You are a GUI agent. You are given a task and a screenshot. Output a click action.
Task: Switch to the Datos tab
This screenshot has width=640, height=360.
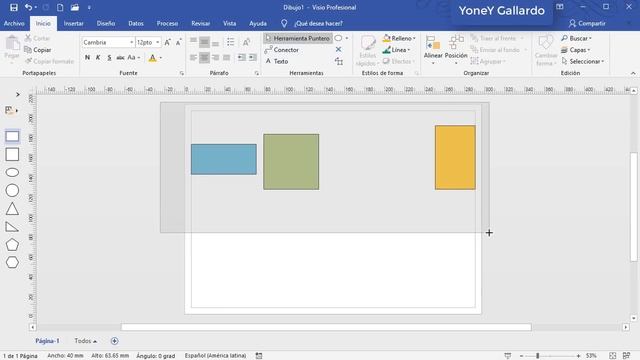point(136,24)
